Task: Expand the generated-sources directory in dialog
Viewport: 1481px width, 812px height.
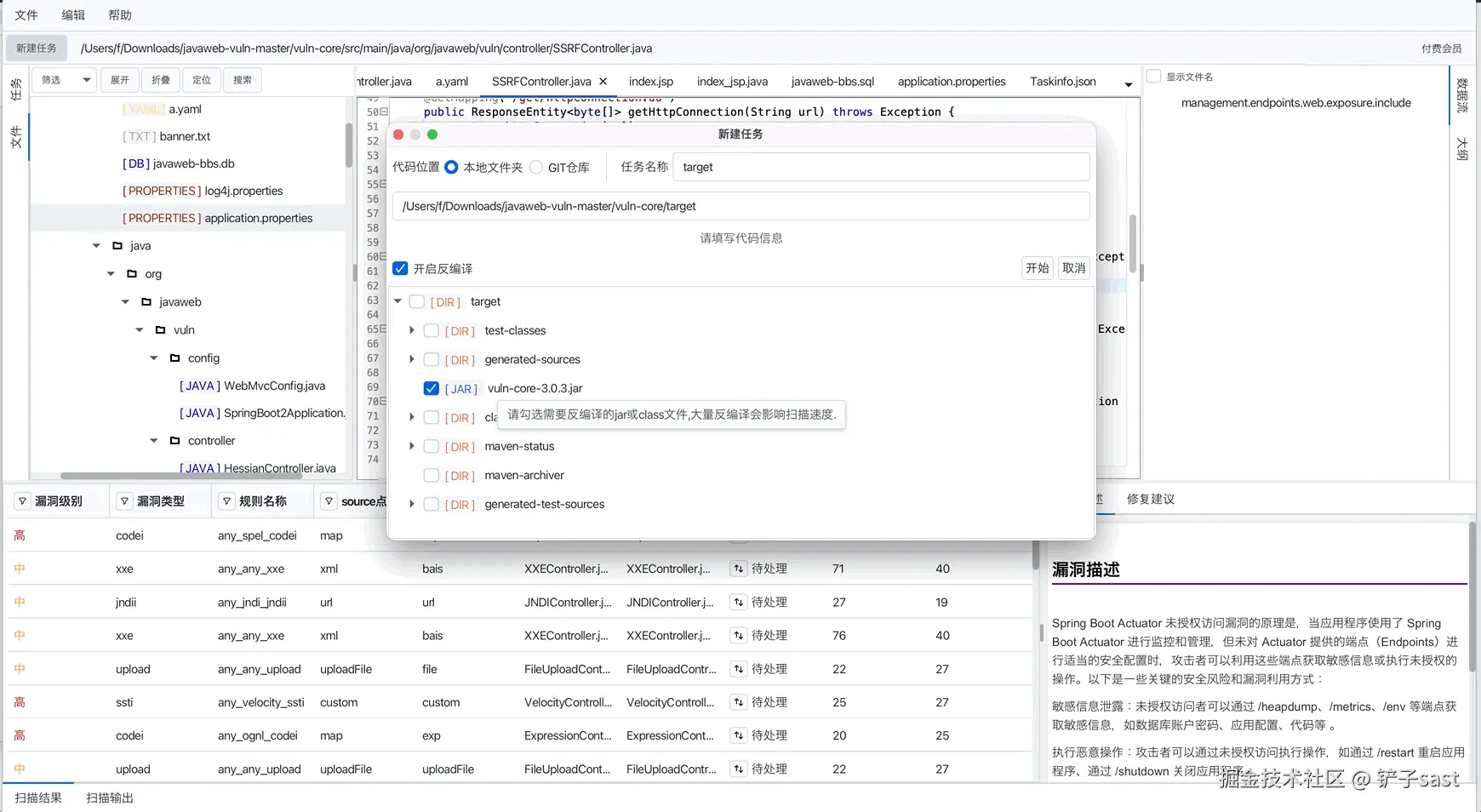Action: click(412, 359)
